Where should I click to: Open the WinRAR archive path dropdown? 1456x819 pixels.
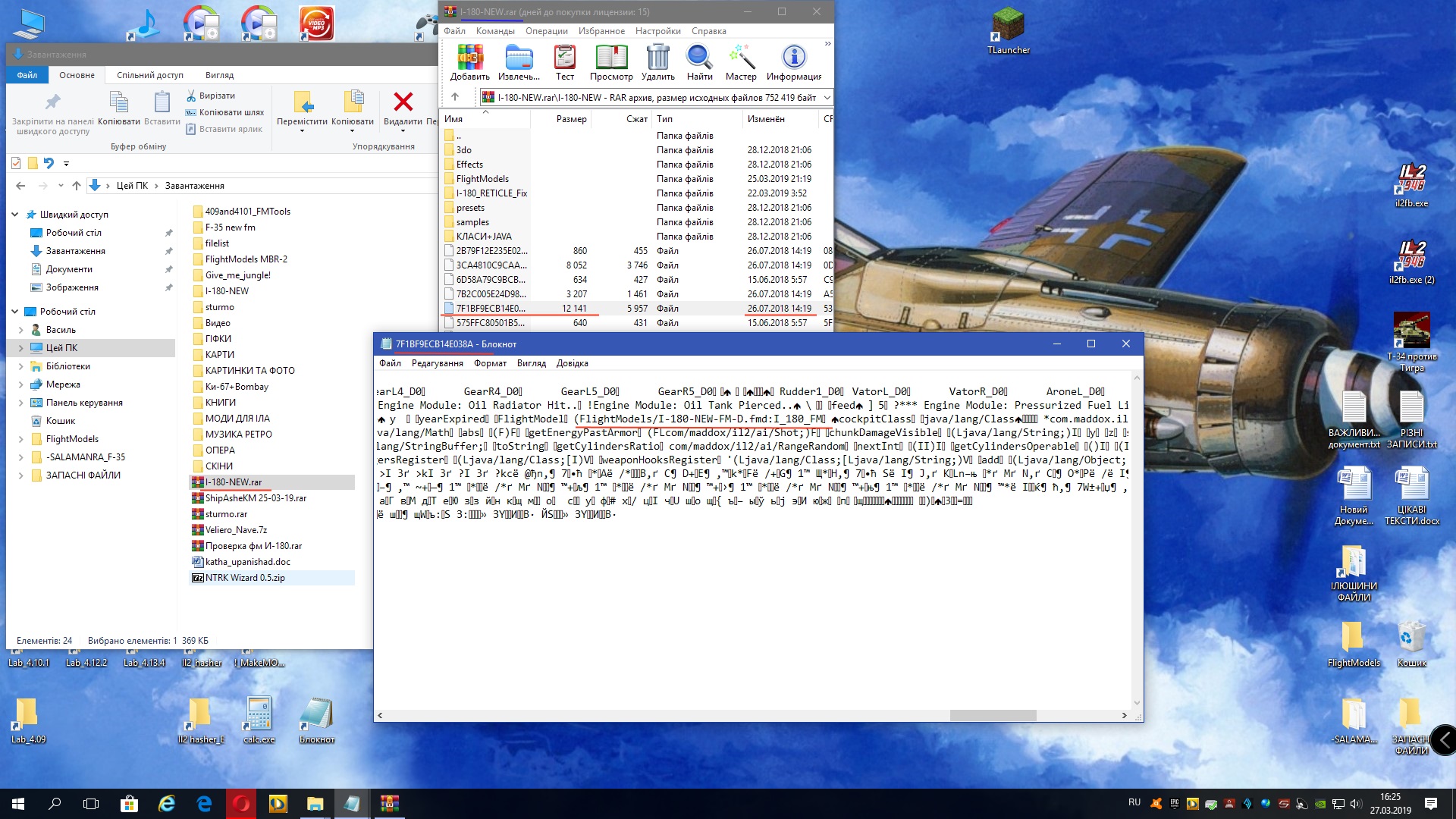tap(827, 97)
